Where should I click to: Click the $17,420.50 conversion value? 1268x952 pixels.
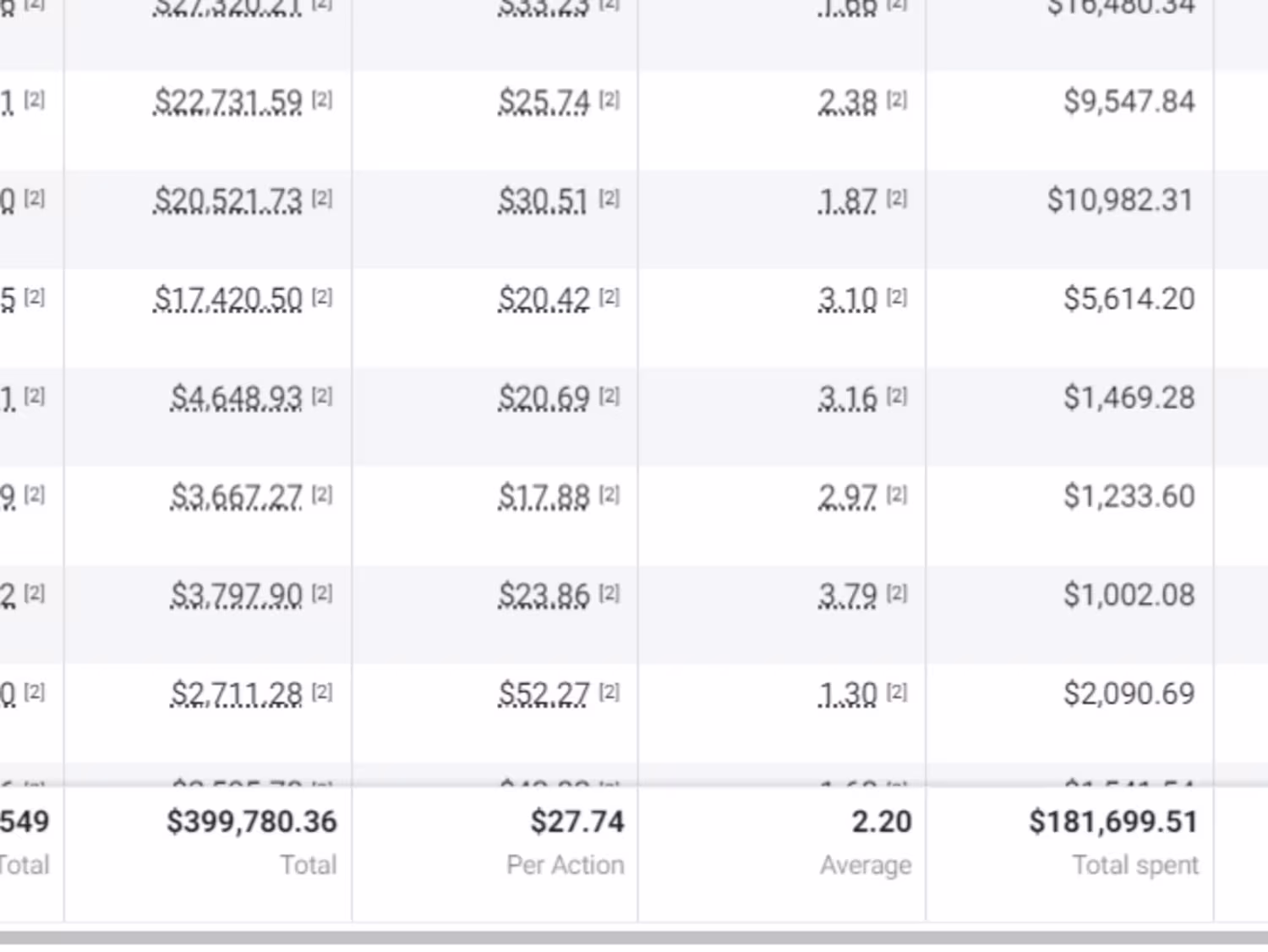click(x=227, y=299)
